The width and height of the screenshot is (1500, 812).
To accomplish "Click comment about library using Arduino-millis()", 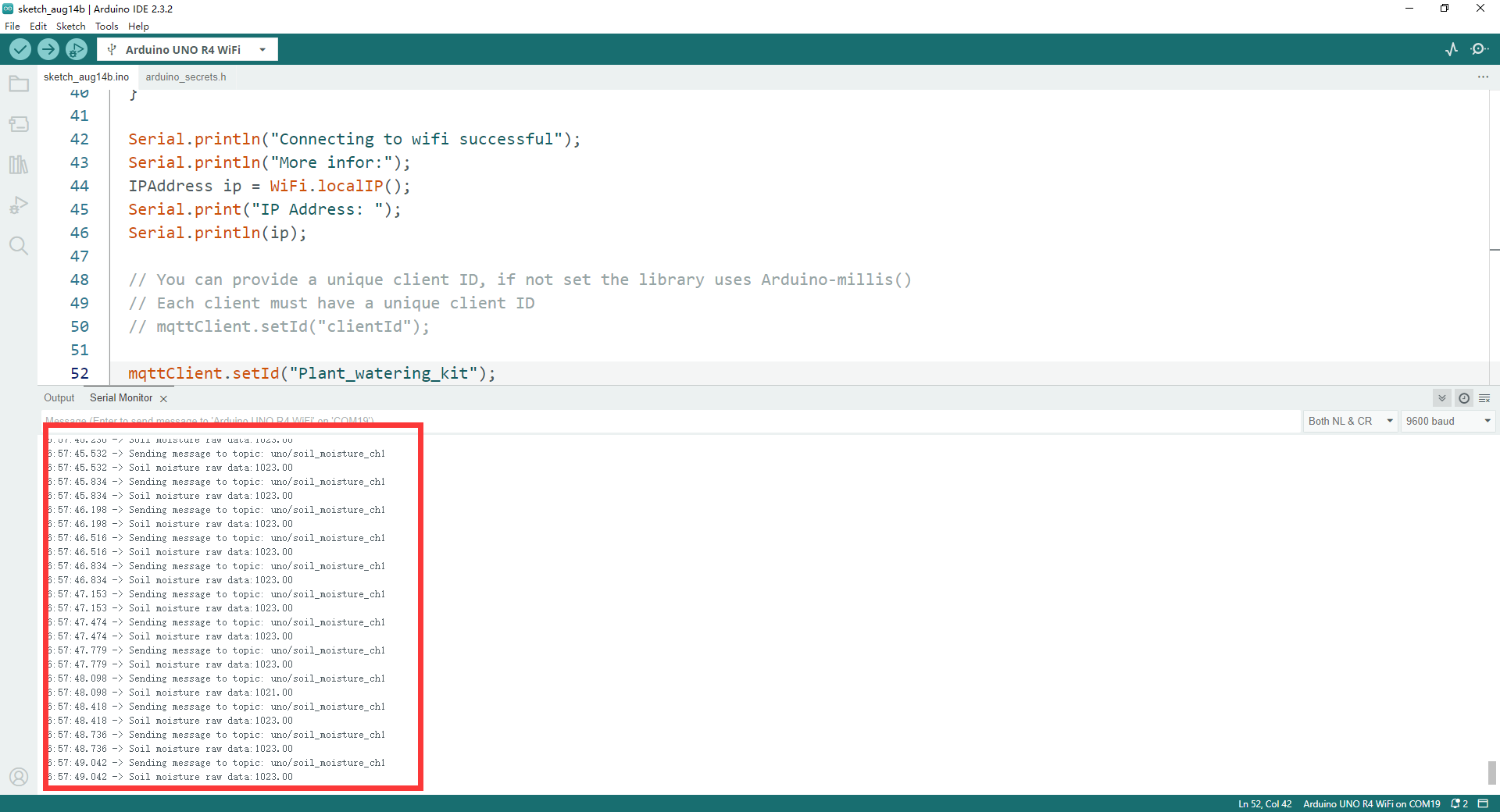I will pyautogui.click(x=520, y=280).
